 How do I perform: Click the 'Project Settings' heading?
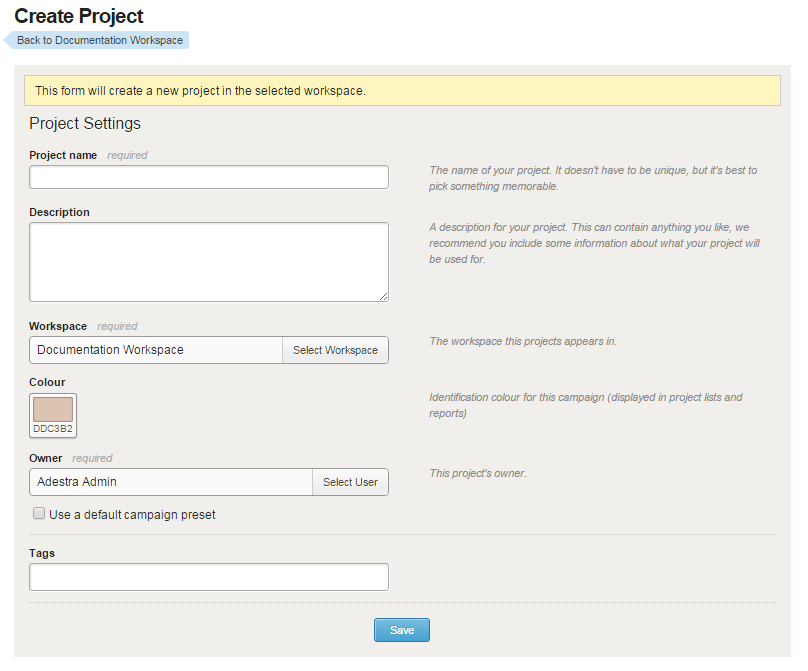click(x=85, y=124)
